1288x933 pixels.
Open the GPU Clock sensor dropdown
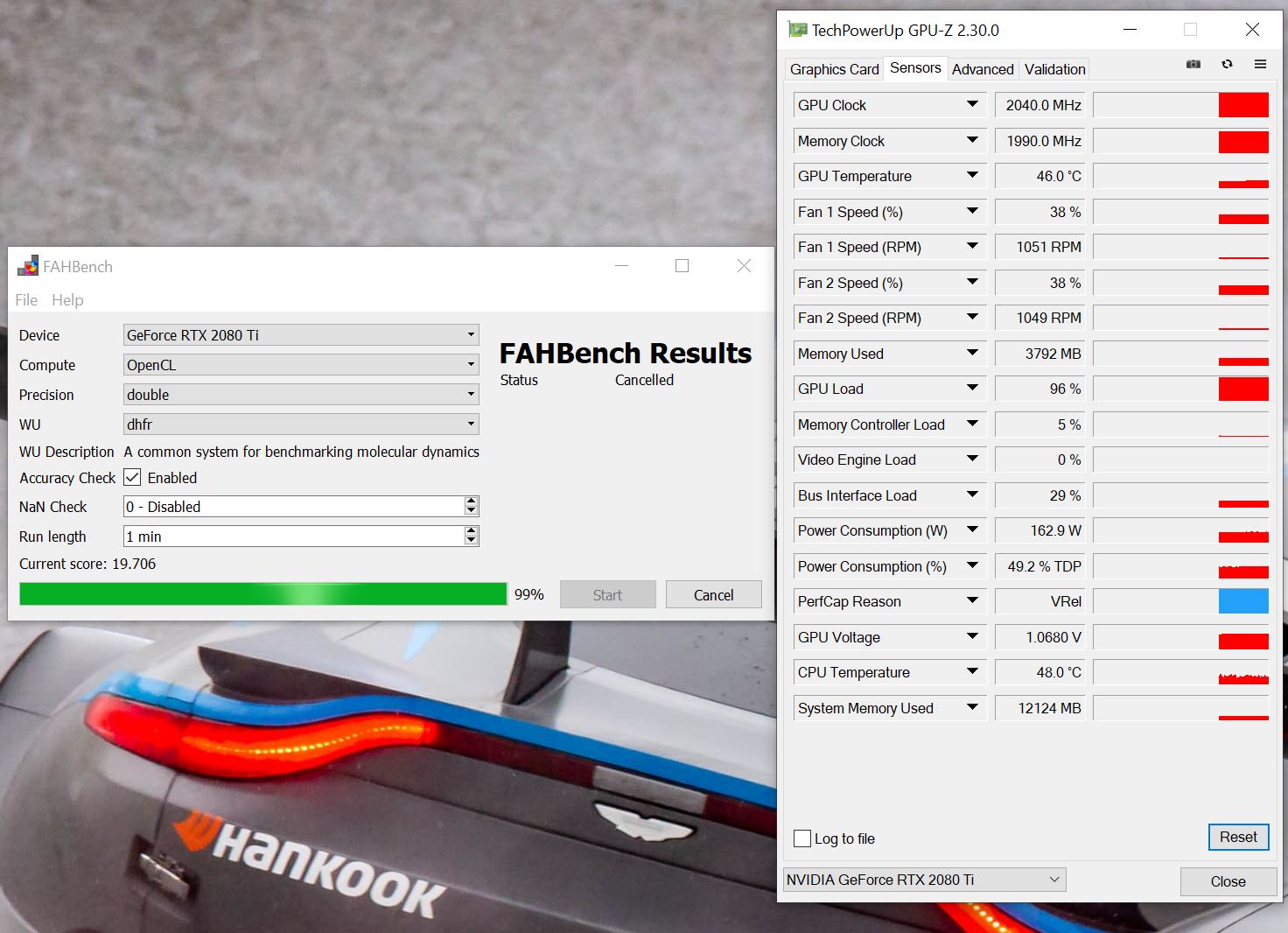pyautogui.click(x=972, y=105)
